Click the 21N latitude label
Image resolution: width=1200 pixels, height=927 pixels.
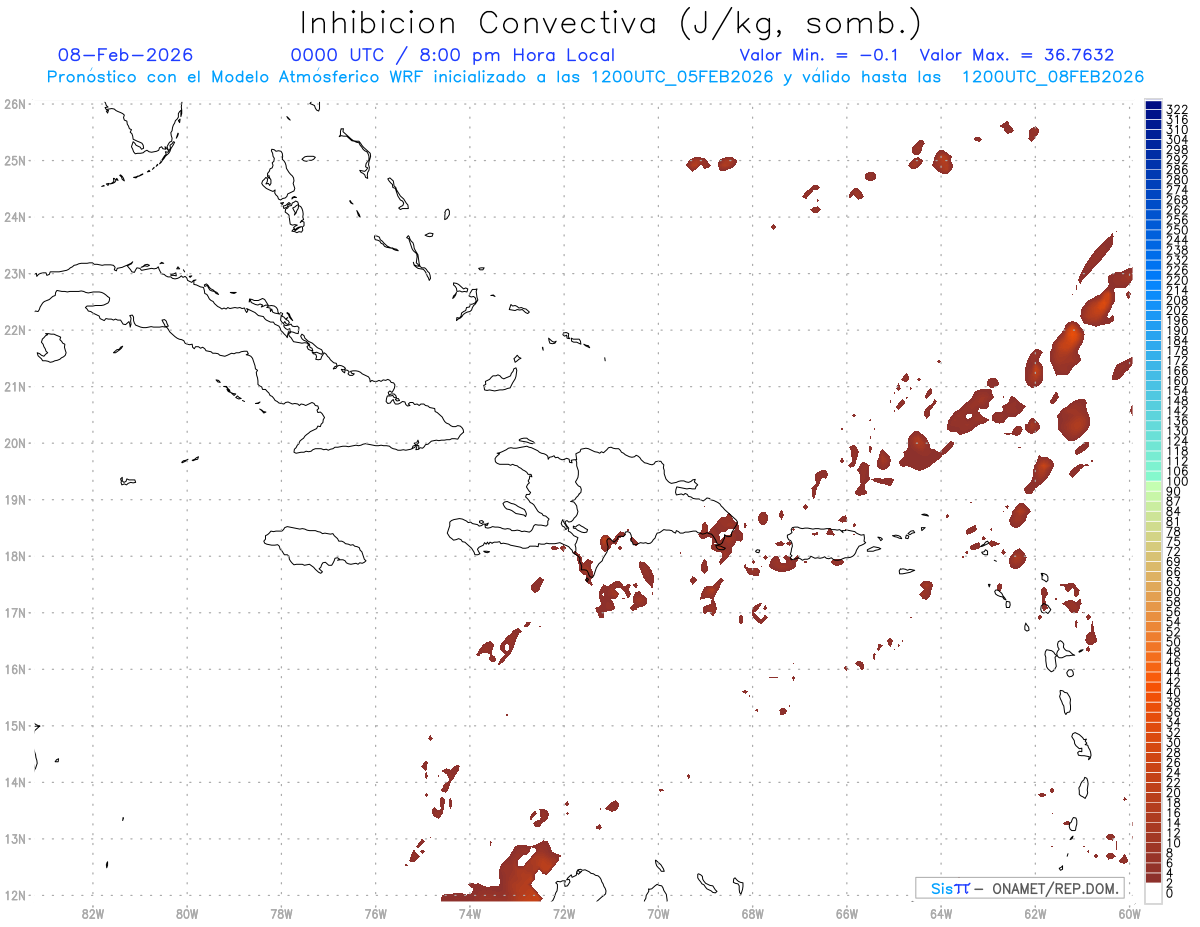pos(15,386)
